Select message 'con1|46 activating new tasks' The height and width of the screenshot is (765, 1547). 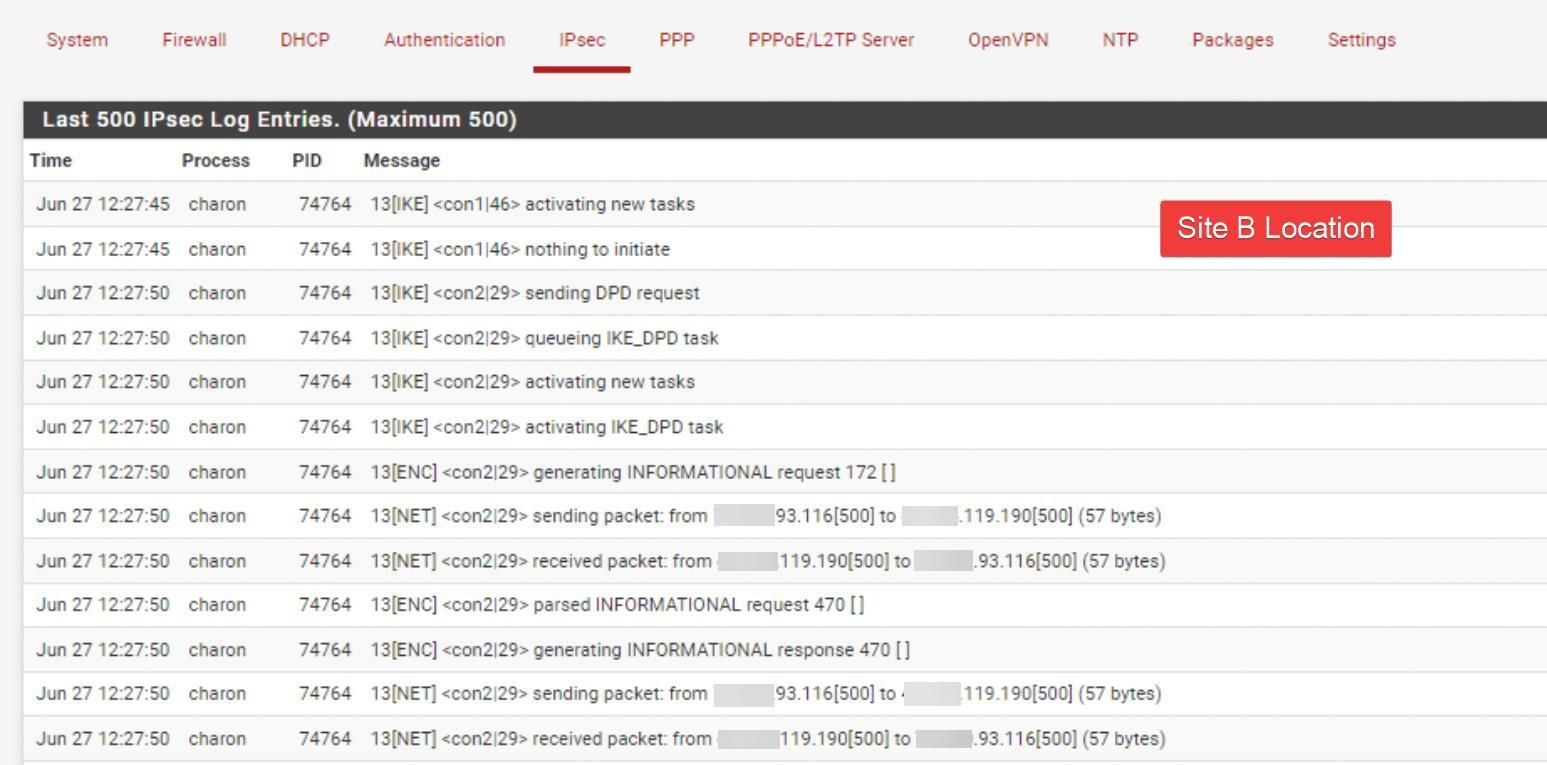(533, 204)
